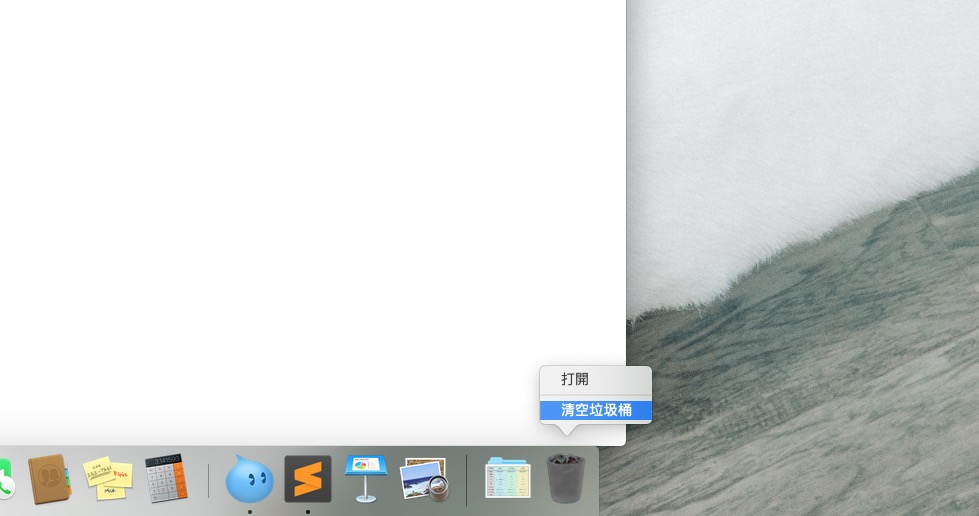979x516 pixels.
Task: Open the blue Aliwangwang chat app
Action: (250, 479)
